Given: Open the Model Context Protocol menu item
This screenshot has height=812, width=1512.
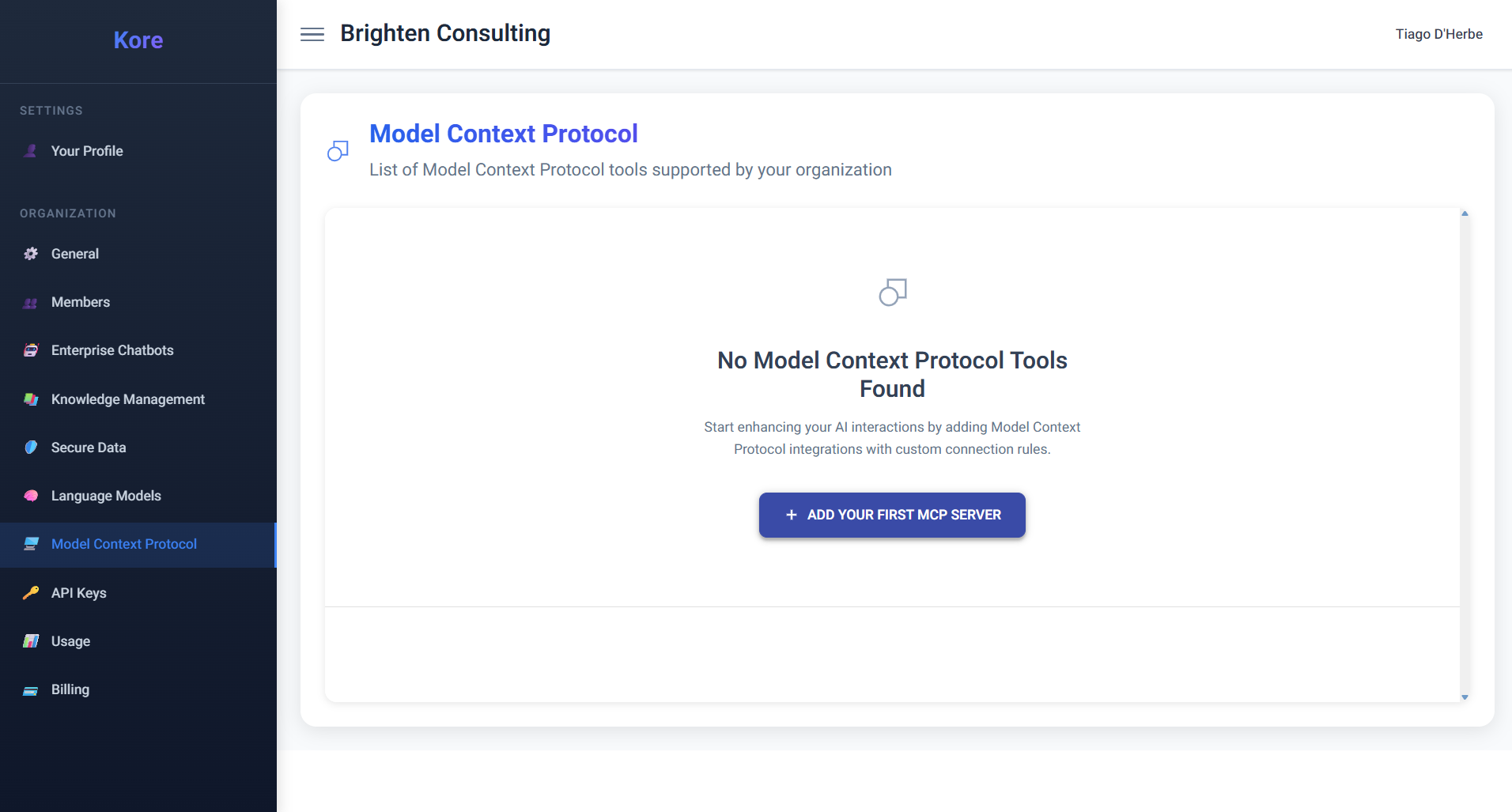Looking at the screenshot, I should point(138,545).
